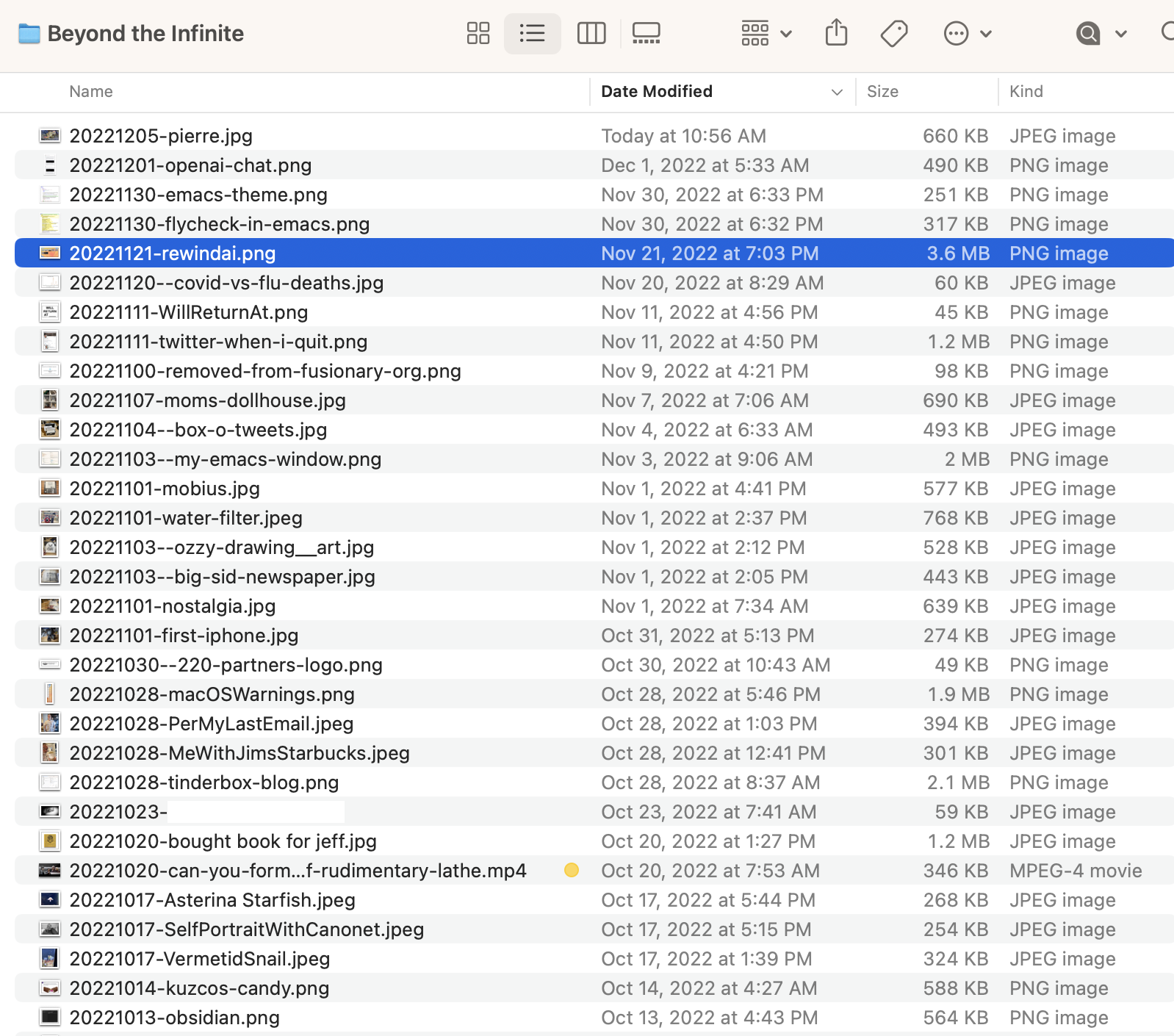Click thumbnail of 20221013-obsidian.png
Image resolution: width=1174 pixels, height=1036 pixels.
(50, 1018)
